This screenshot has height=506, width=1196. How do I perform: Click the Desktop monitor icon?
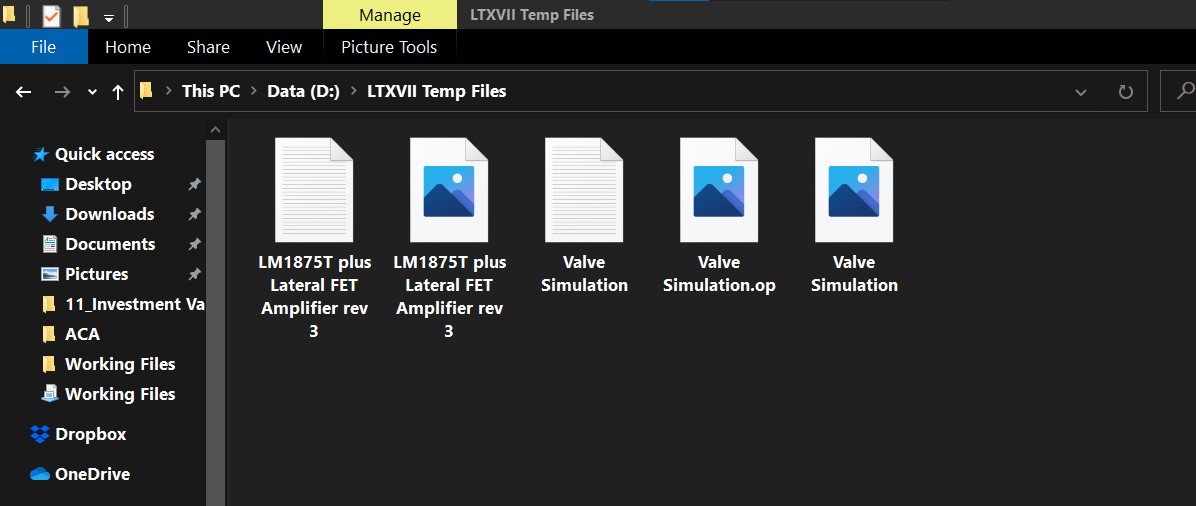[x=50, y=185]
